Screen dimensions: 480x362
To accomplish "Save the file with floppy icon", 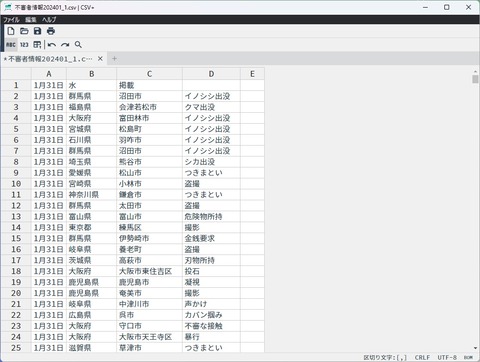I will 37,31.
